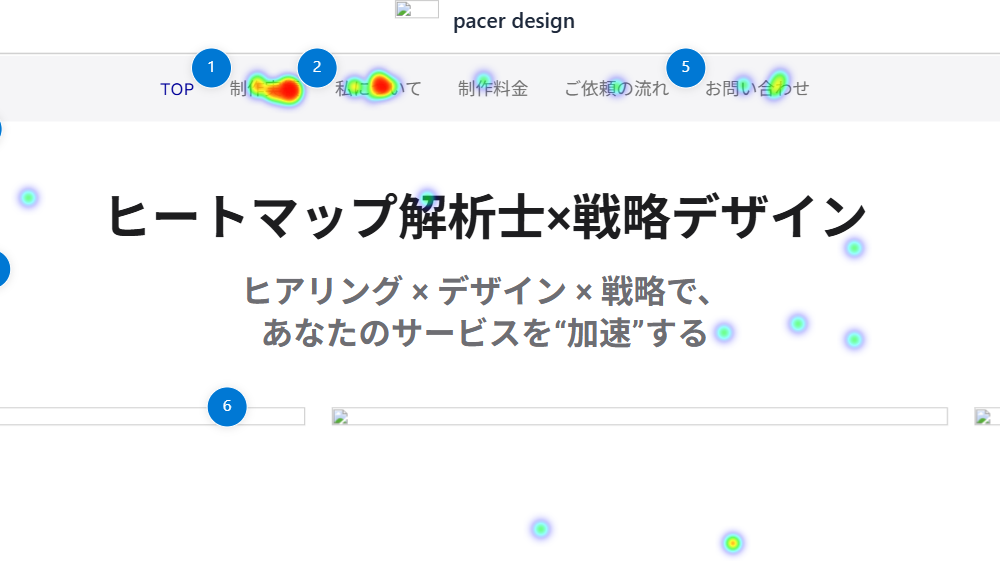Viewport: 1000px width, 563px height.
Task: Click the pacer design site title
Action: point(513,21)
